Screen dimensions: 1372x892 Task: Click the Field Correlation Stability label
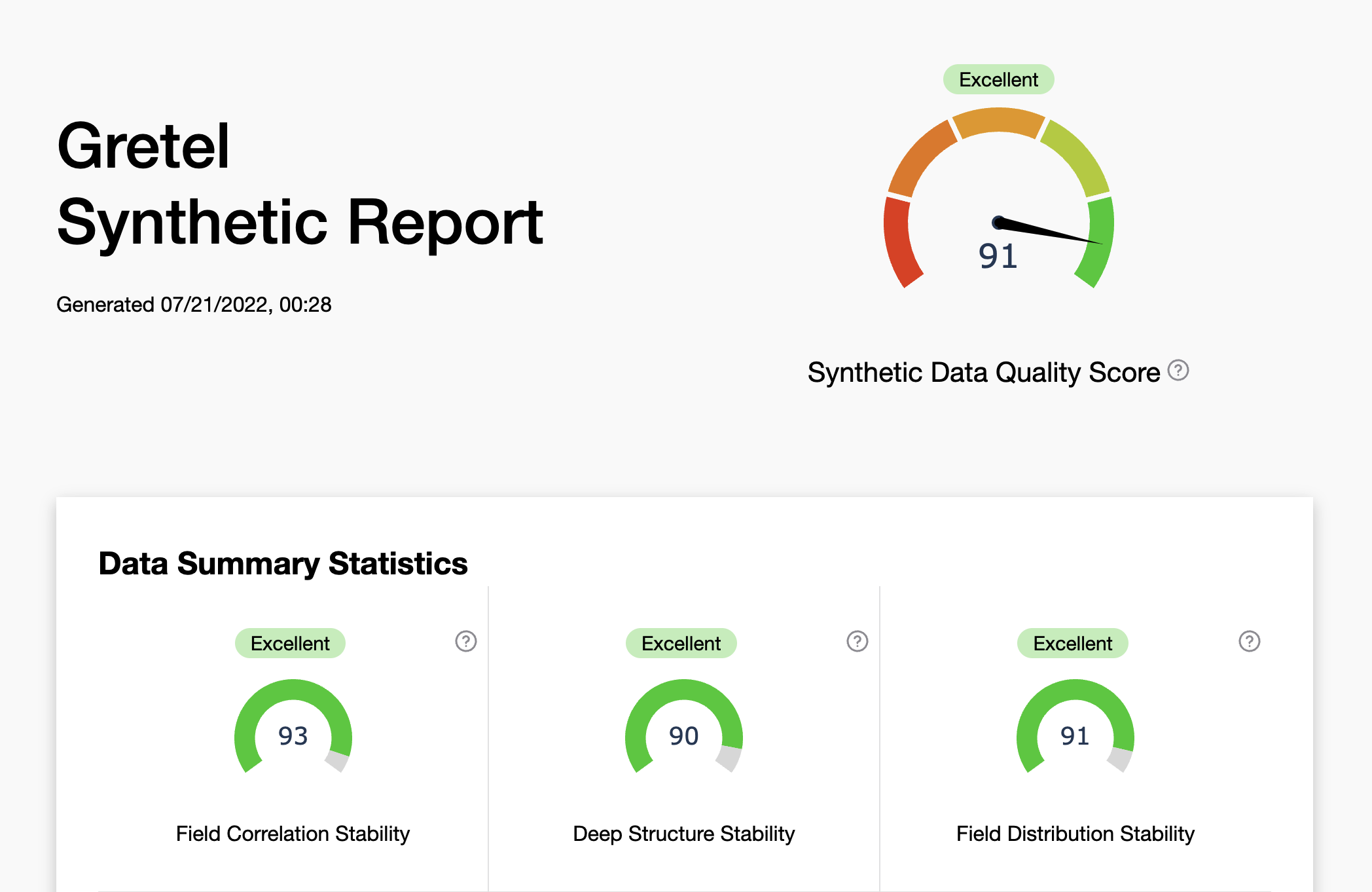(x=292, y=834)
